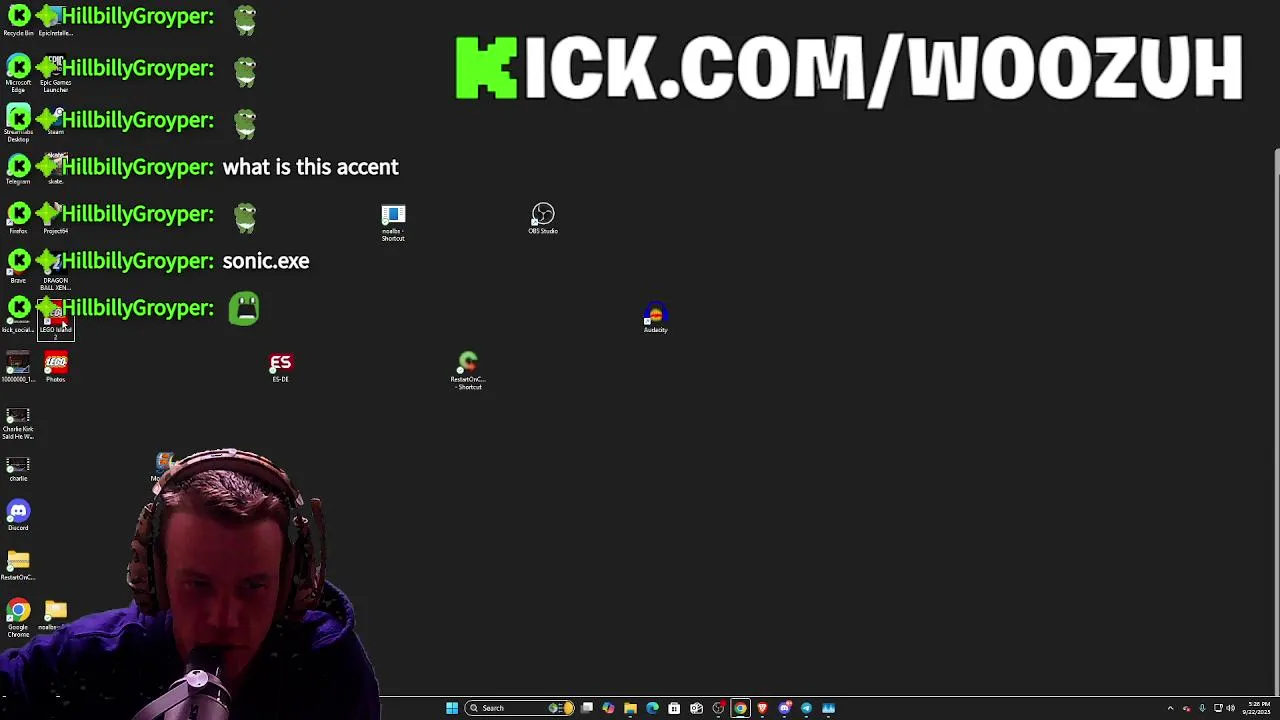Select the Charlie Kirk Said He W... video file

click(x=18, y=423)
